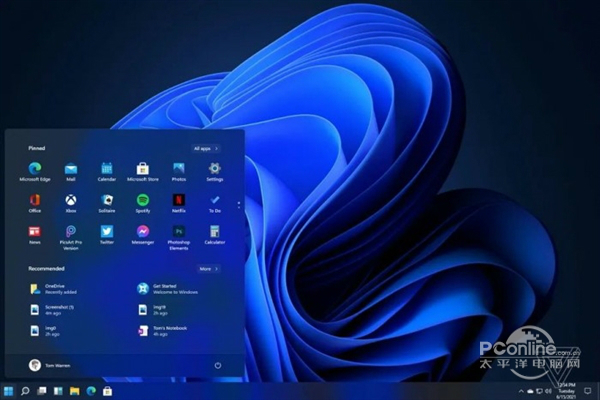
Task: Open the Twitter app
Action: (x=107, y=235)
